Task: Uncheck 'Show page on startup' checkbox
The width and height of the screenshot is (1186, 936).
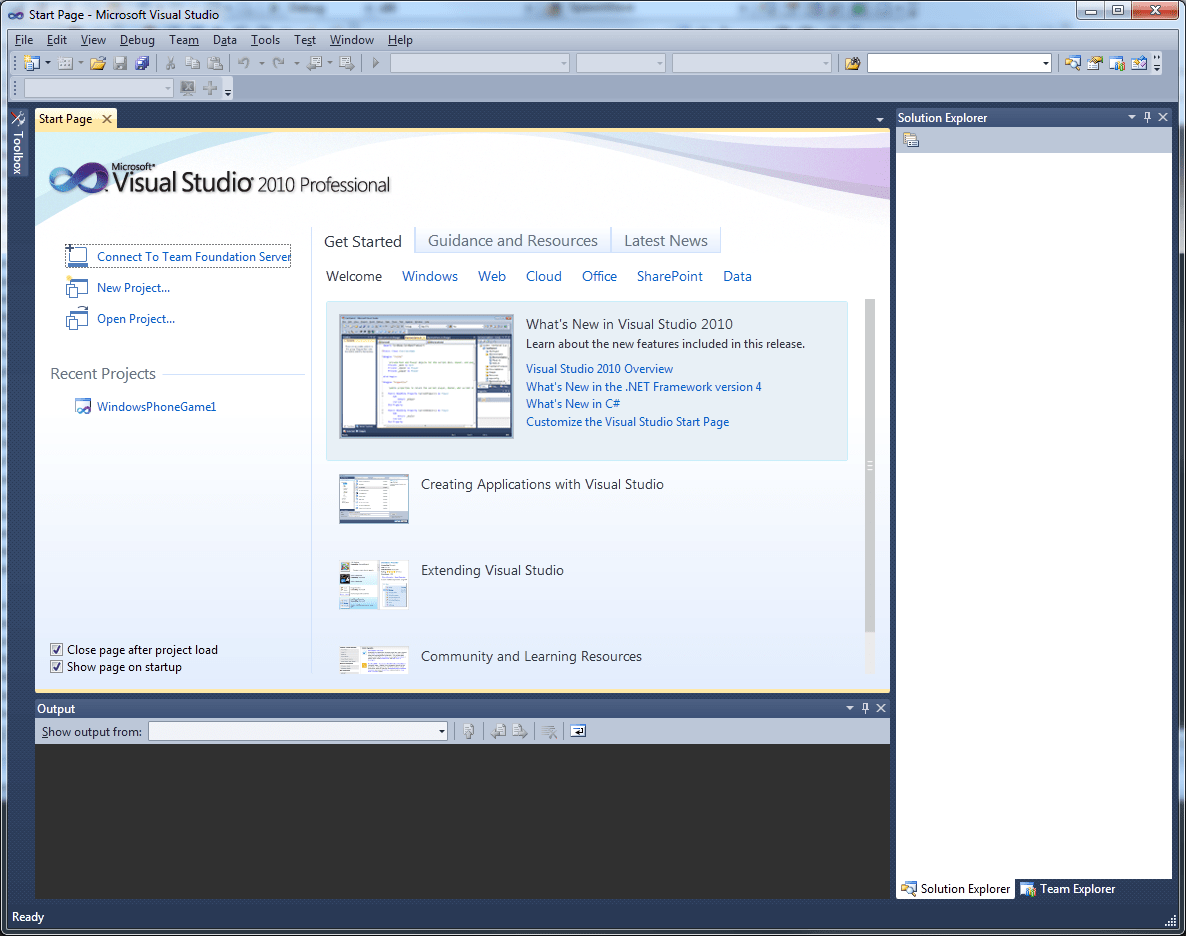Action: click(56, 667)
